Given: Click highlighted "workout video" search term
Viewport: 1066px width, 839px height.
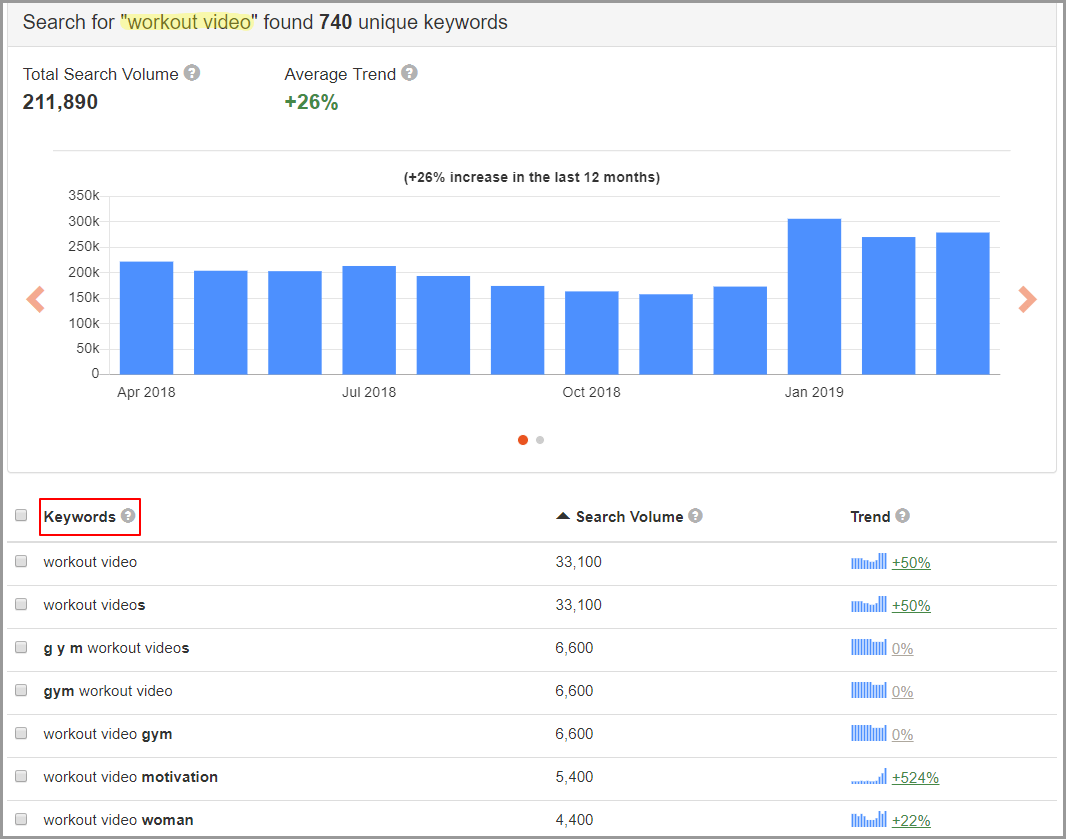Looking at the screenshot, I should [x=189, y=22].
